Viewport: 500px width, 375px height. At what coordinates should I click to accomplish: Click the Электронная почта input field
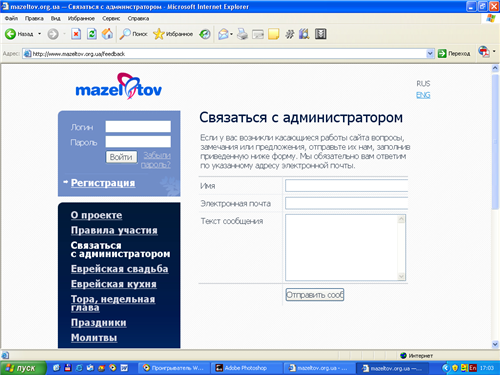[x=347, y=203]
